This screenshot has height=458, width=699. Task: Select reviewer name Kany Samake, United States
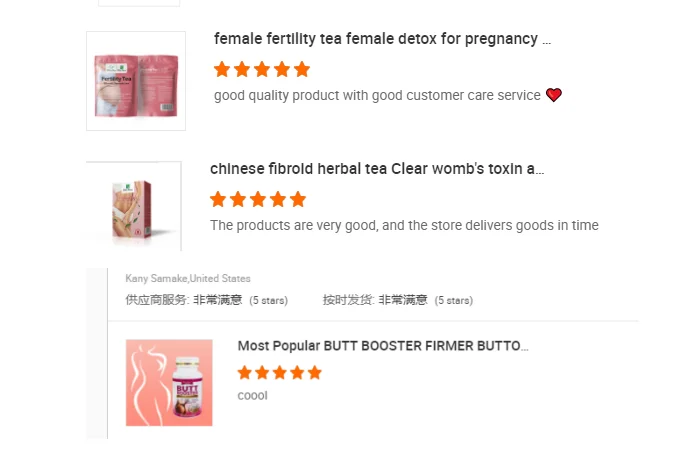[188, 278]
